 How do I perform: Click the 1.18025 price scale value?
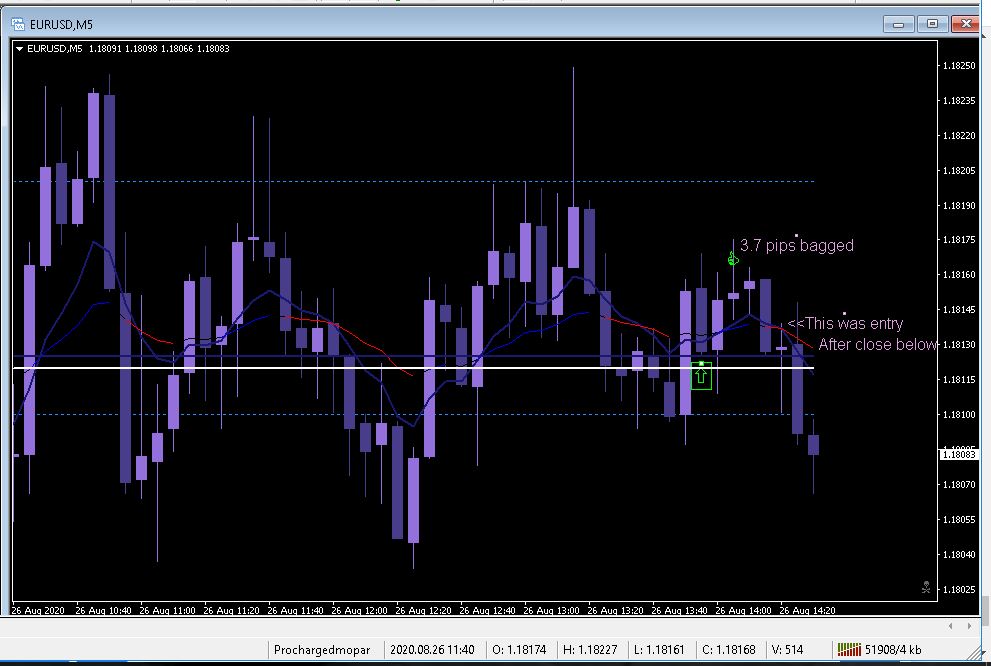(959, 590)
